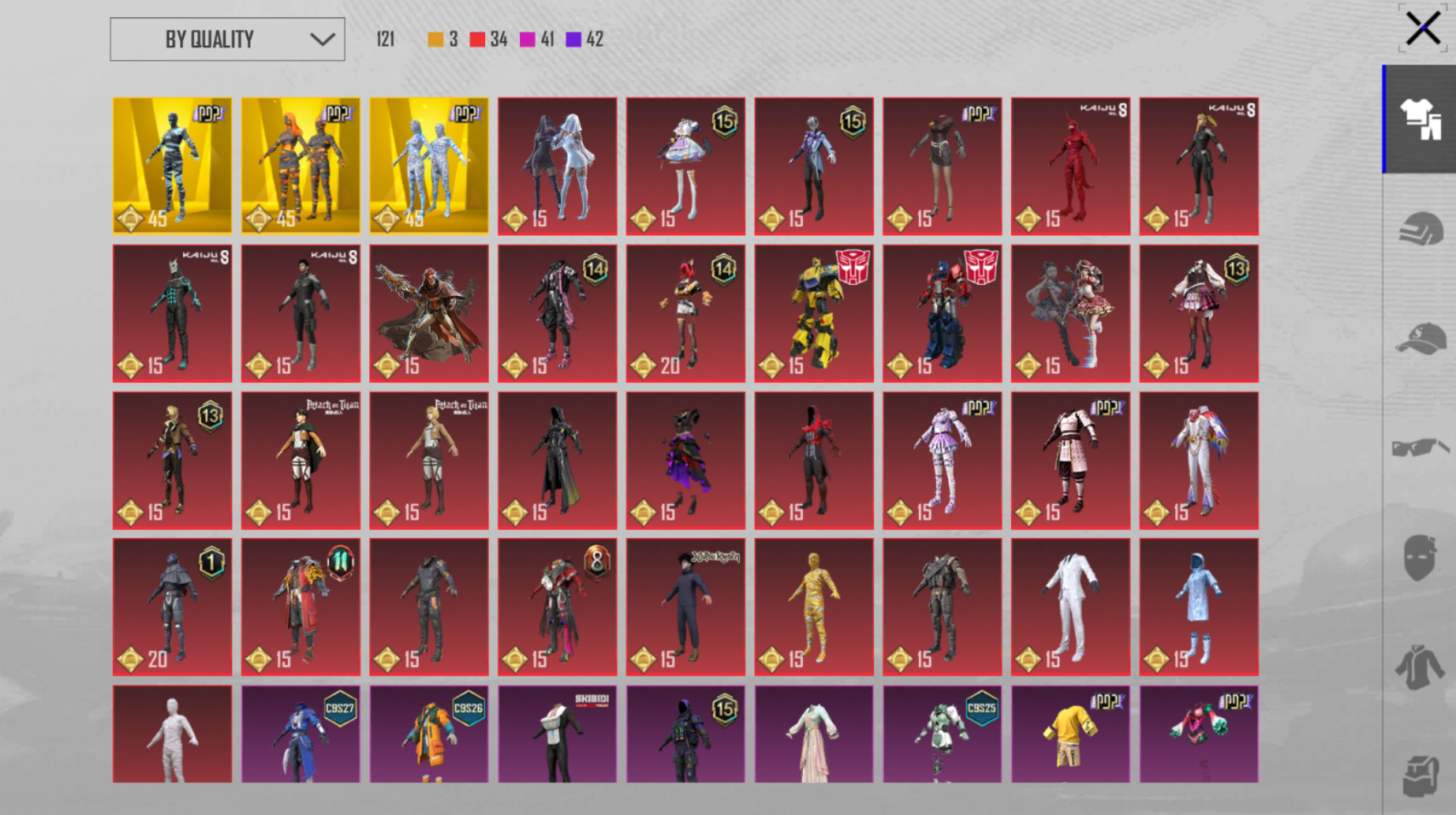Select the white winged suit outfit
Viewport: 1456px width, 815px height.
click(1199, 461)
